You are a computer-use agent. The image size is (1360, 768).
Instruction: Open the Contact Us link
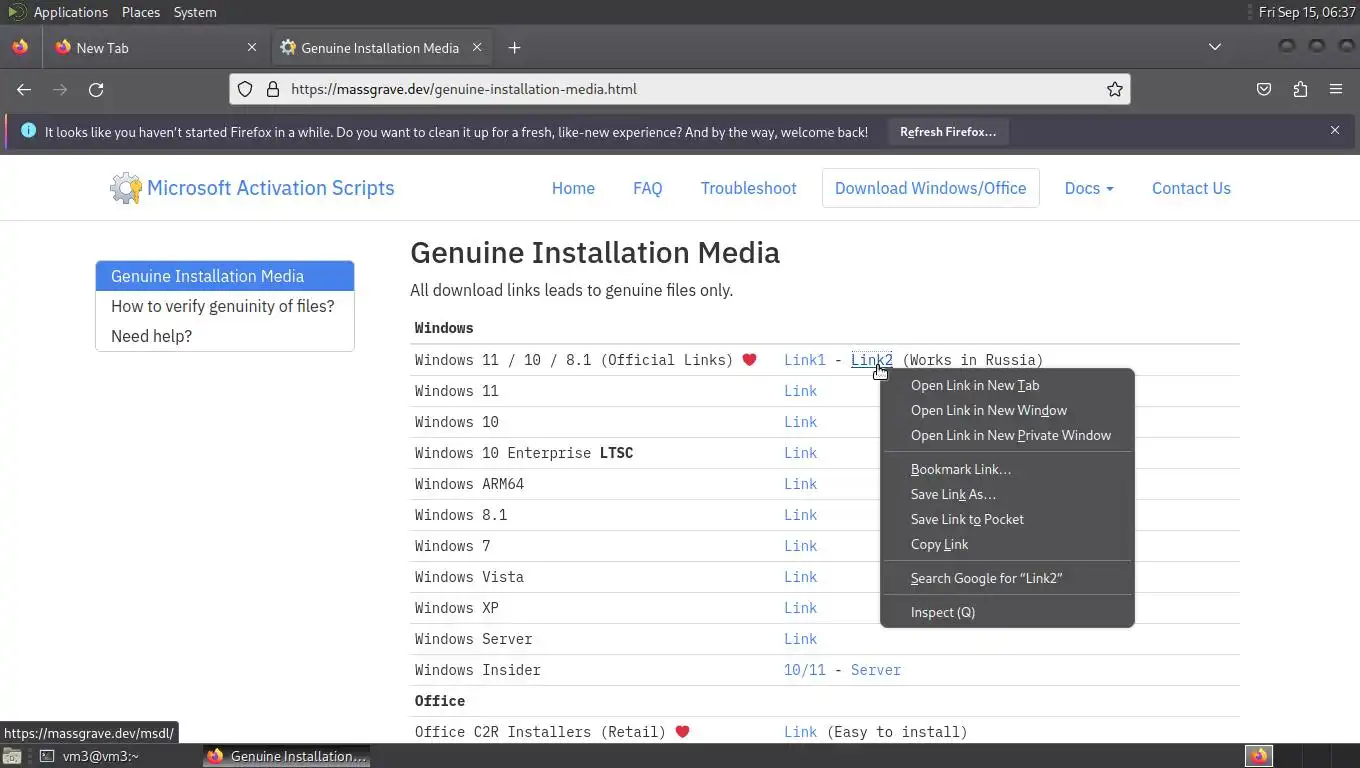(1191, 188)
